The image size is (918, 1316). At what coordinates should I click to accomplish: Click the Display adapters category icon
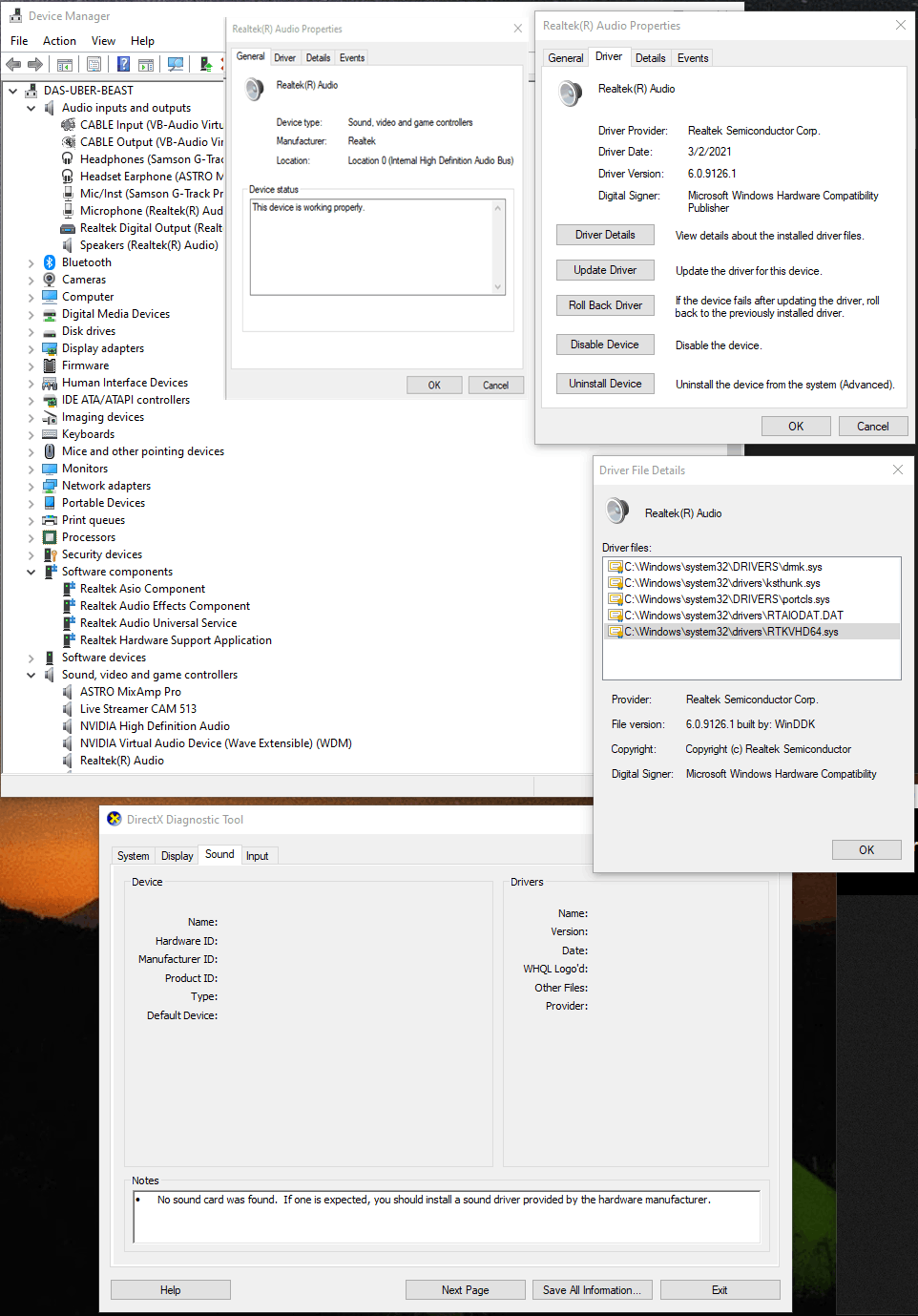[50, 348]
